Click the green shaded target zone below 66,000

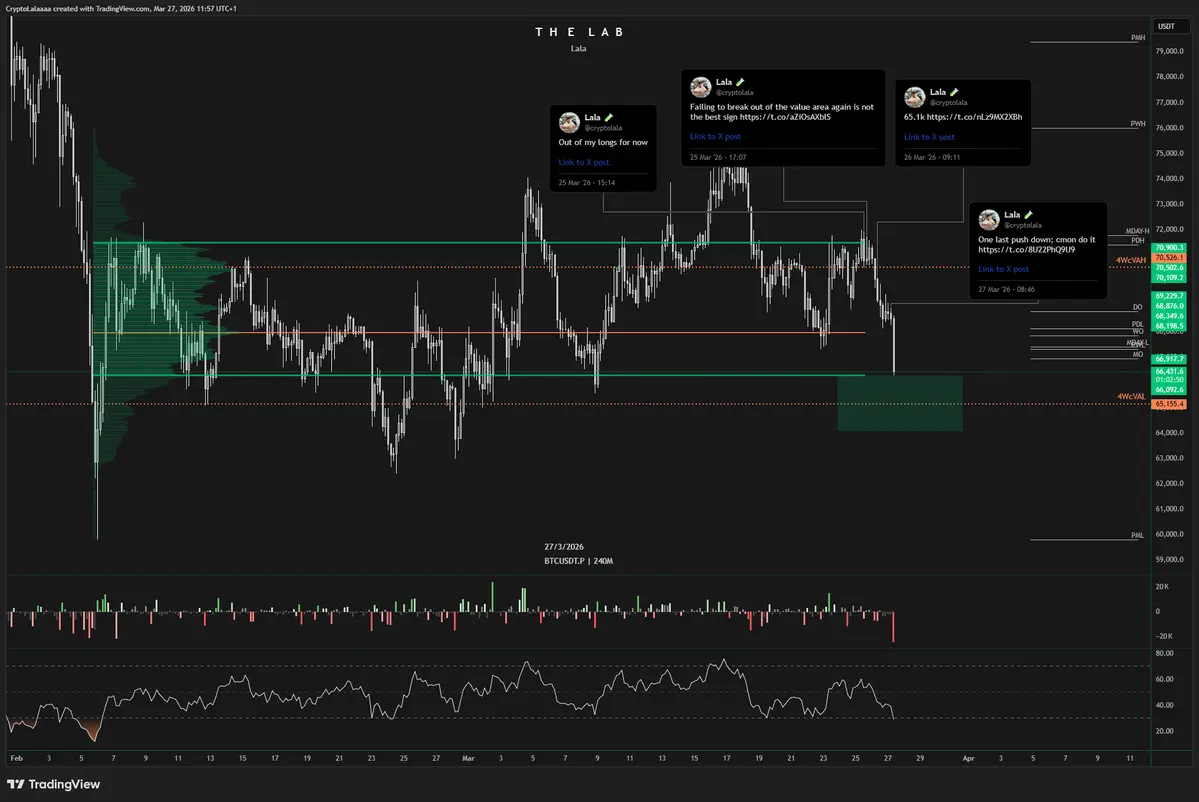pyautogui.click(x=900, y=403)
